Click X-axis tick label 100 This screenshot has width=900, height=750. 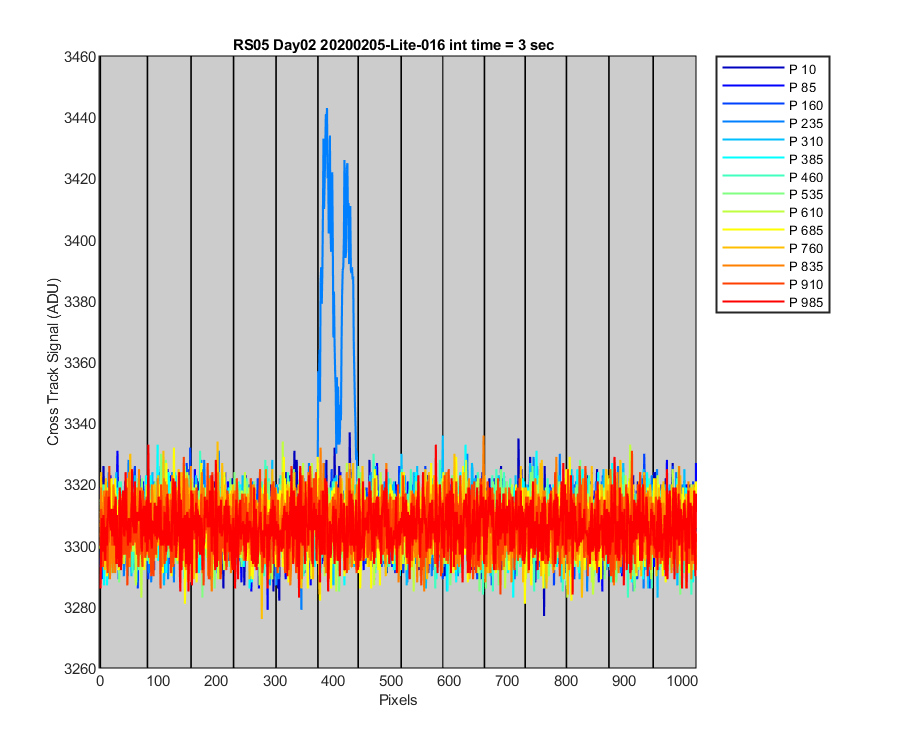[158, 681]
